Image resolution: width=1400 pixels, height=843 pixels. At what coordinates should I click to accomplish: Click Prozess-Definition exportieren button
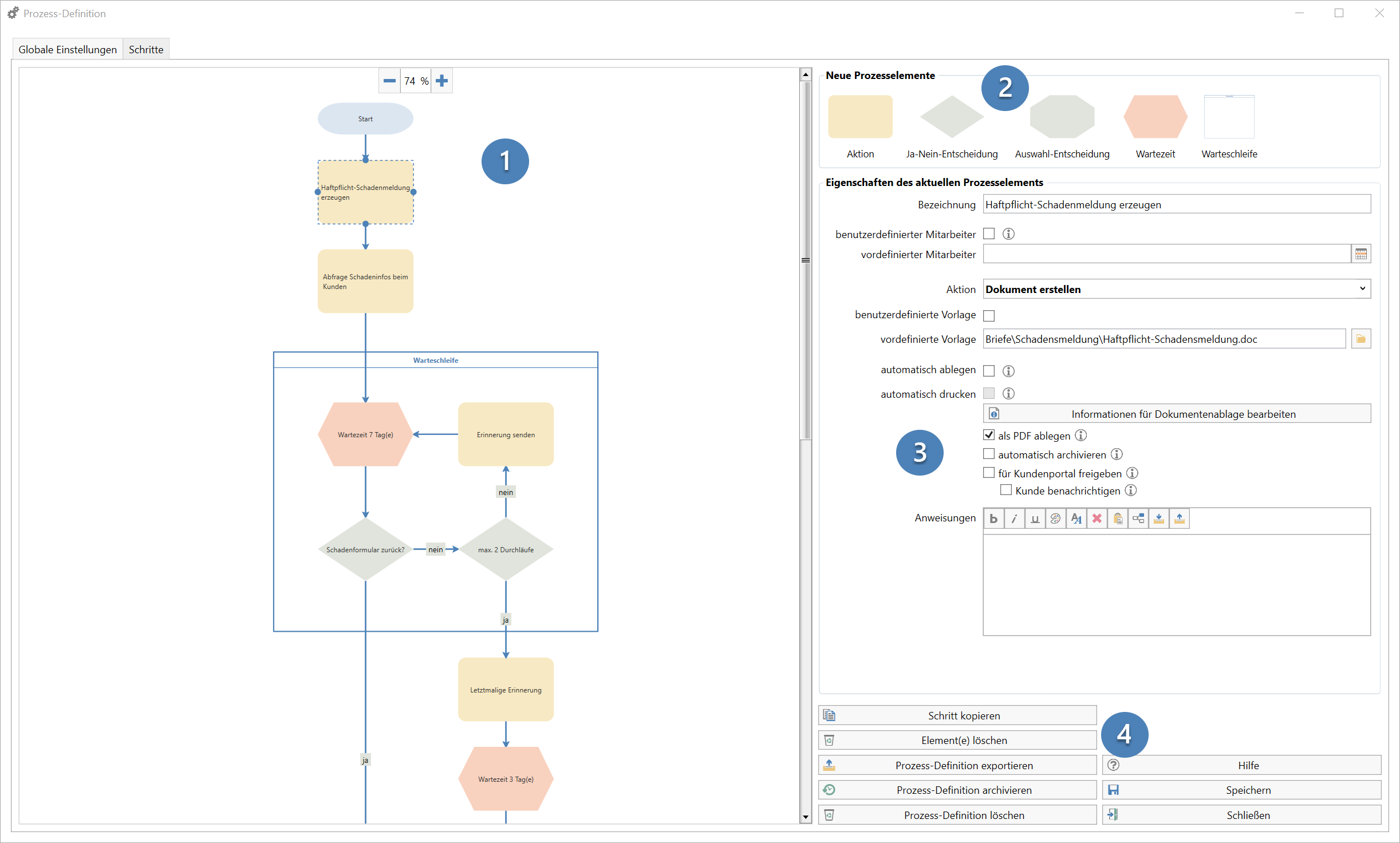pos(957,765)
